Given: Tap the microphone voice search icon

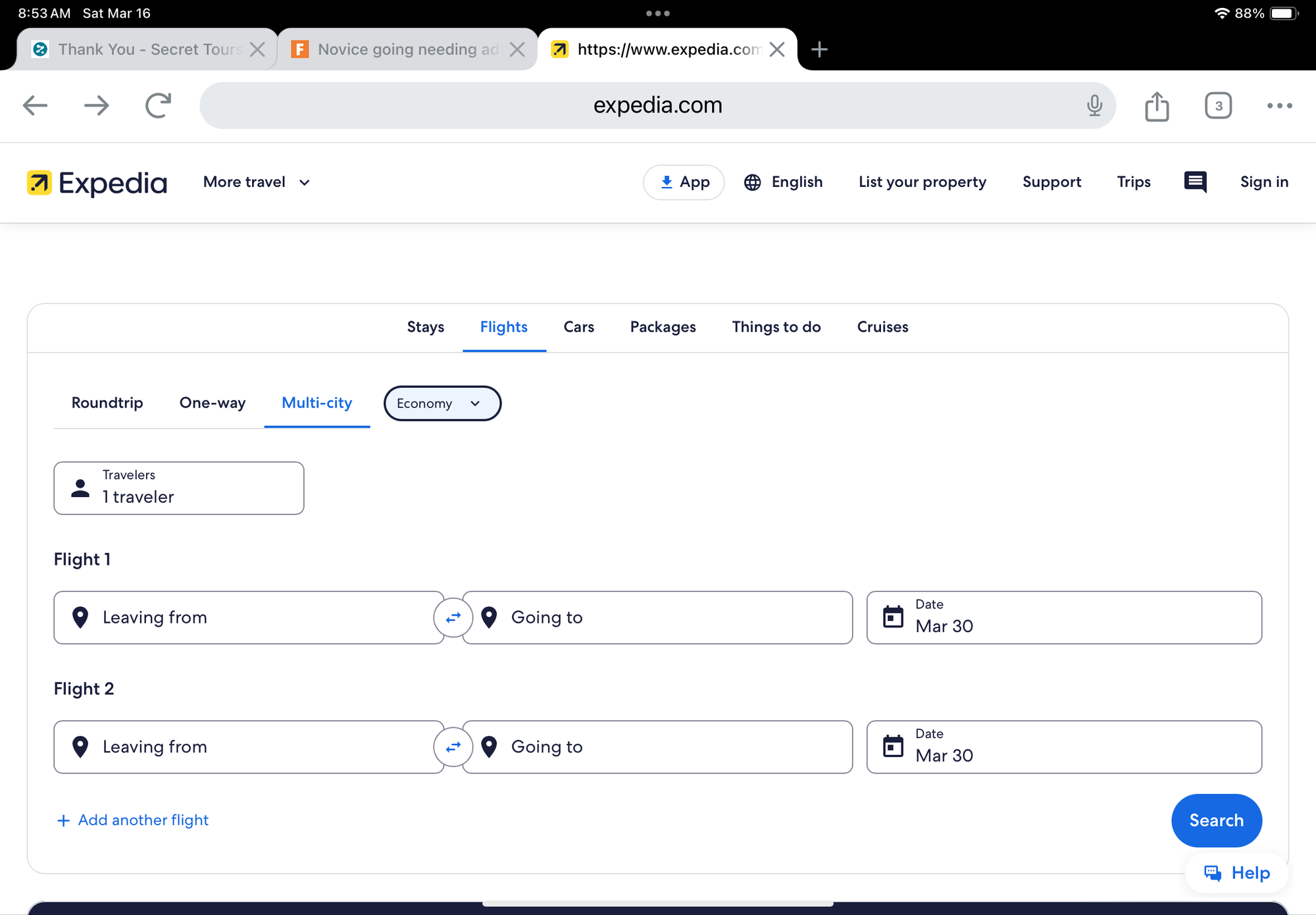Looking at the screenshot, I should [1094, 105].
